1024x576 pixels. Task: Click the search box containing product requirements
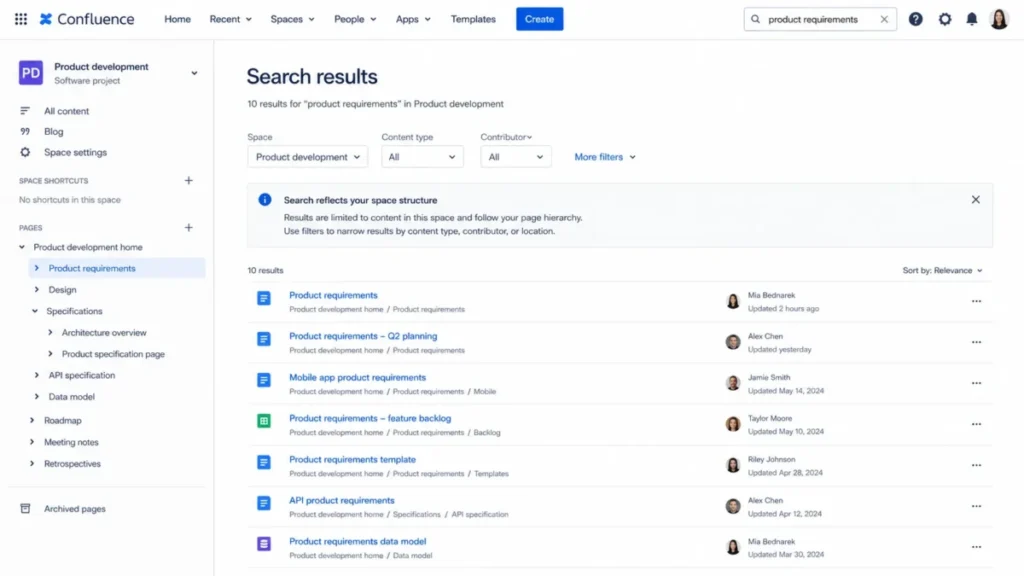click(x=820, y=19)
